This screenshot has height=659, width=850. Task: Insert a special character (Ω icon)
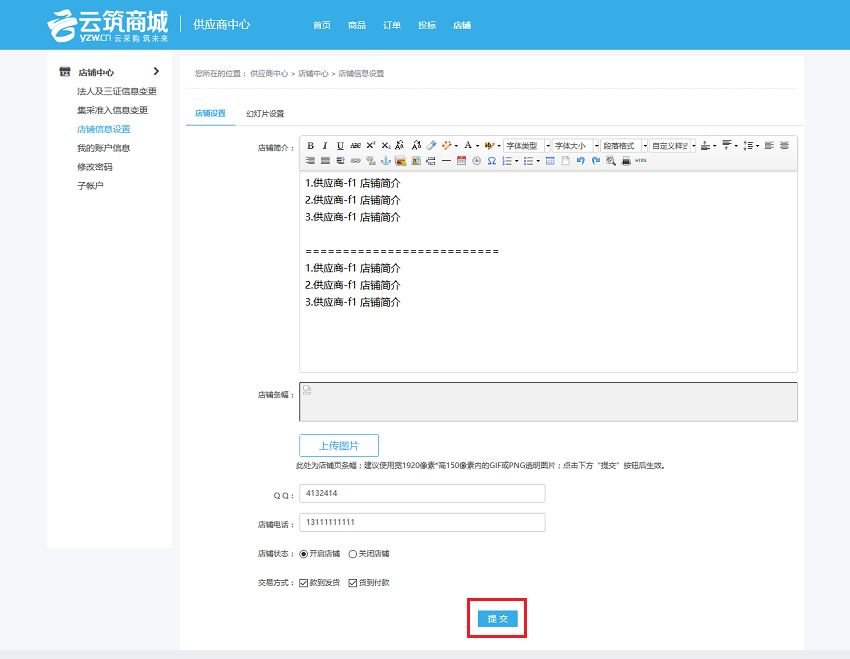(x=492, y=160)
